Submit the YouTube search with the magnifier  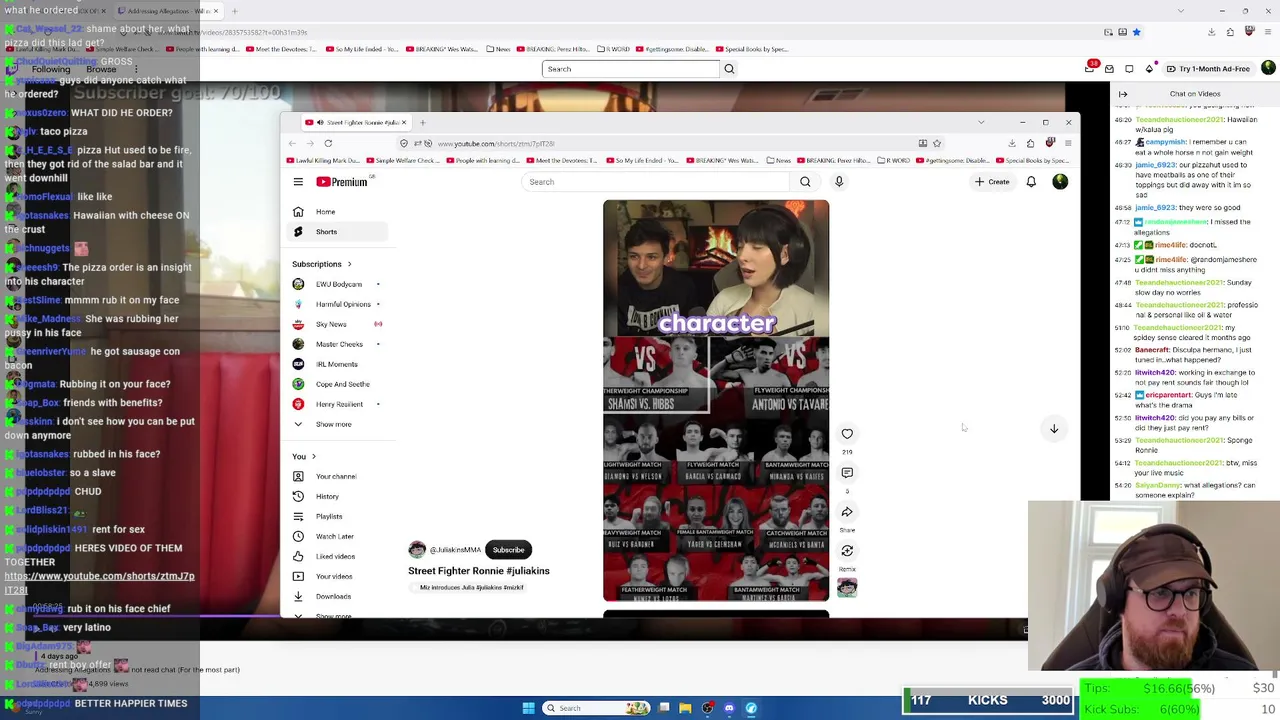coord(805,182)
